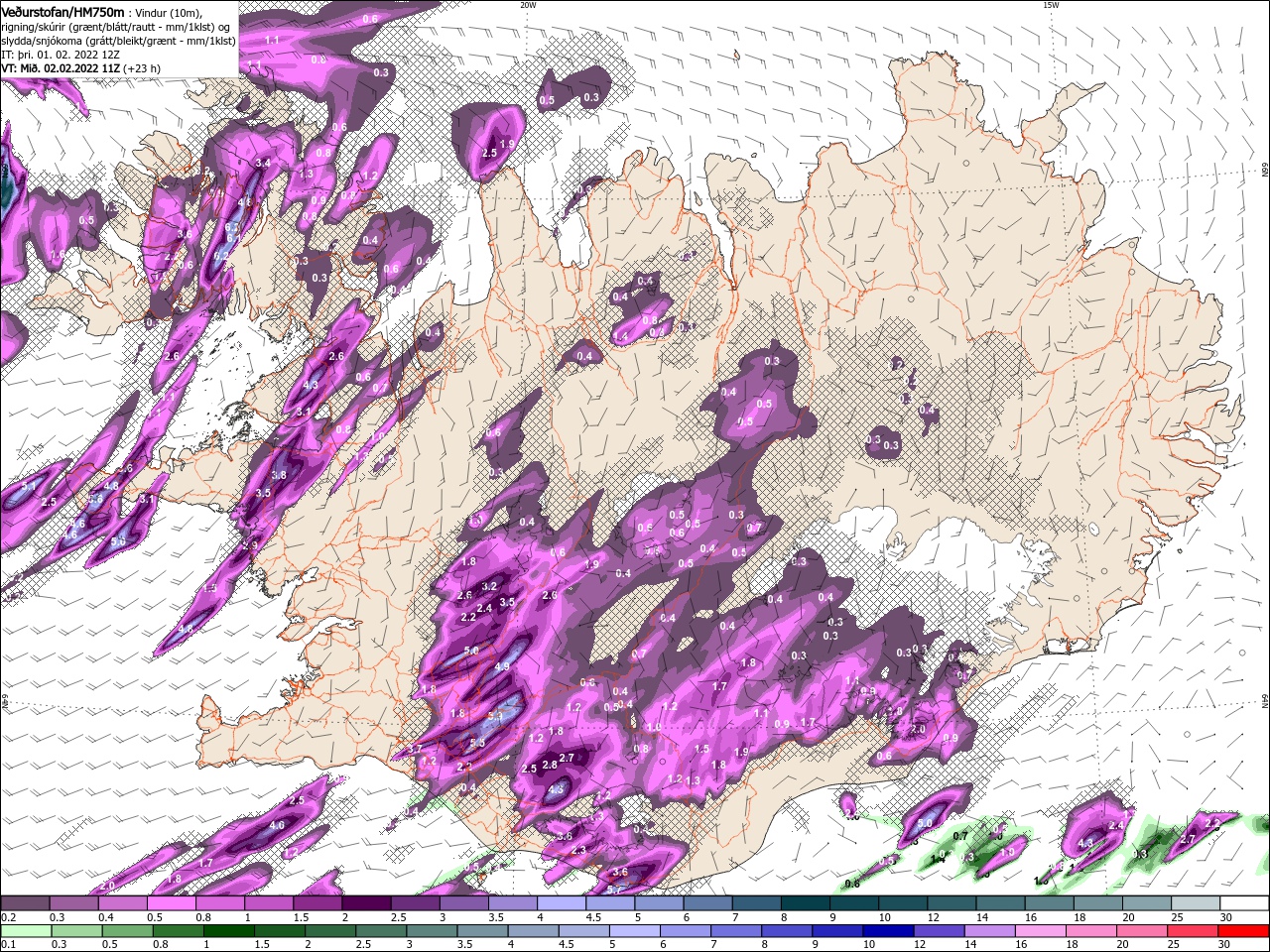Click the pale green 0.1 swatch on rain scale
This screenshot has width=1270, height=952.
tap(25, 931)
